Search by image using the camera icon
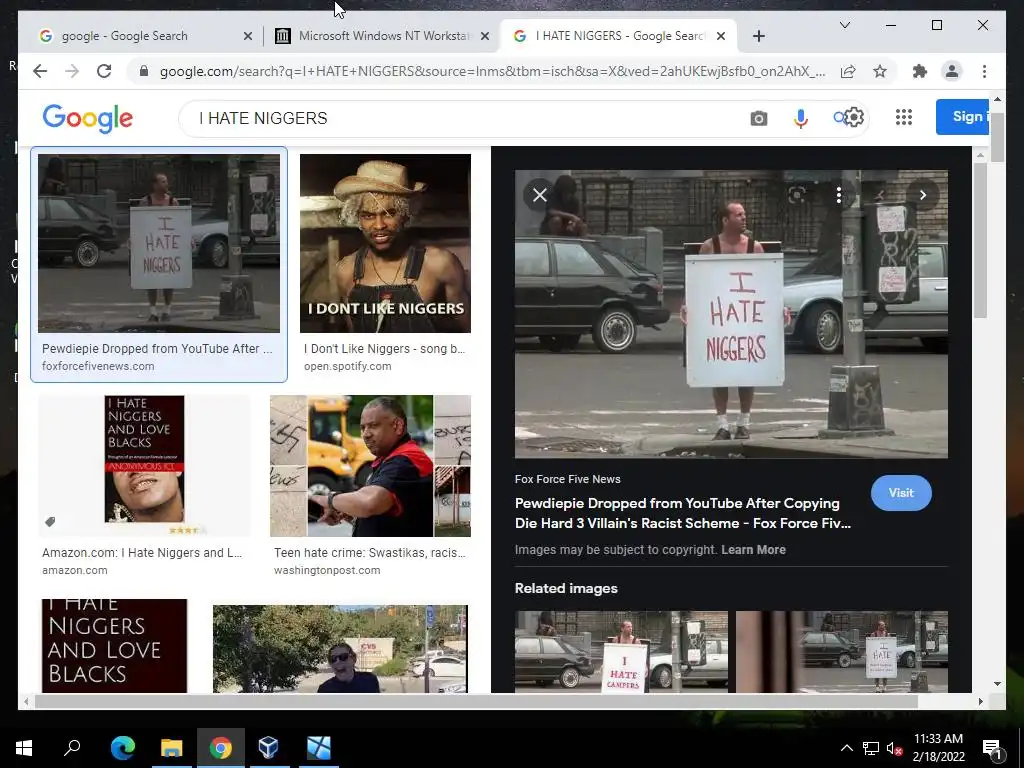Image resolution: width=1024 pixels, height=768 pixels. pos(758,118)
